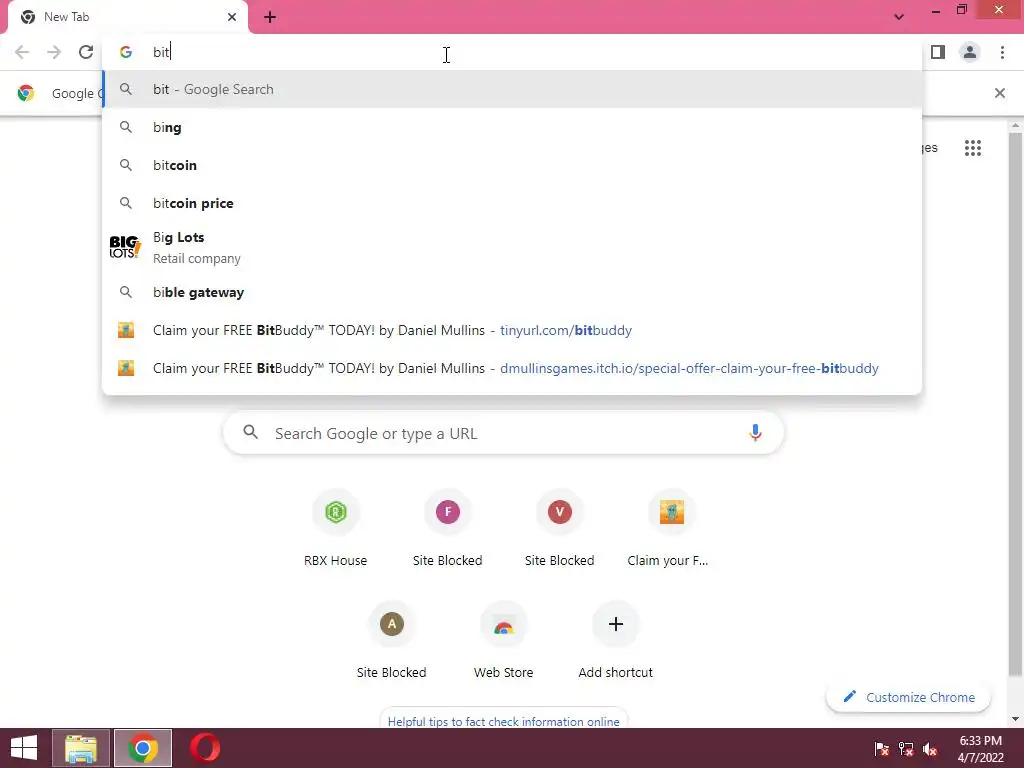Viewport: 1024px width, 768px height.
Task: Toggle the side panel icon
Action: 938,52
